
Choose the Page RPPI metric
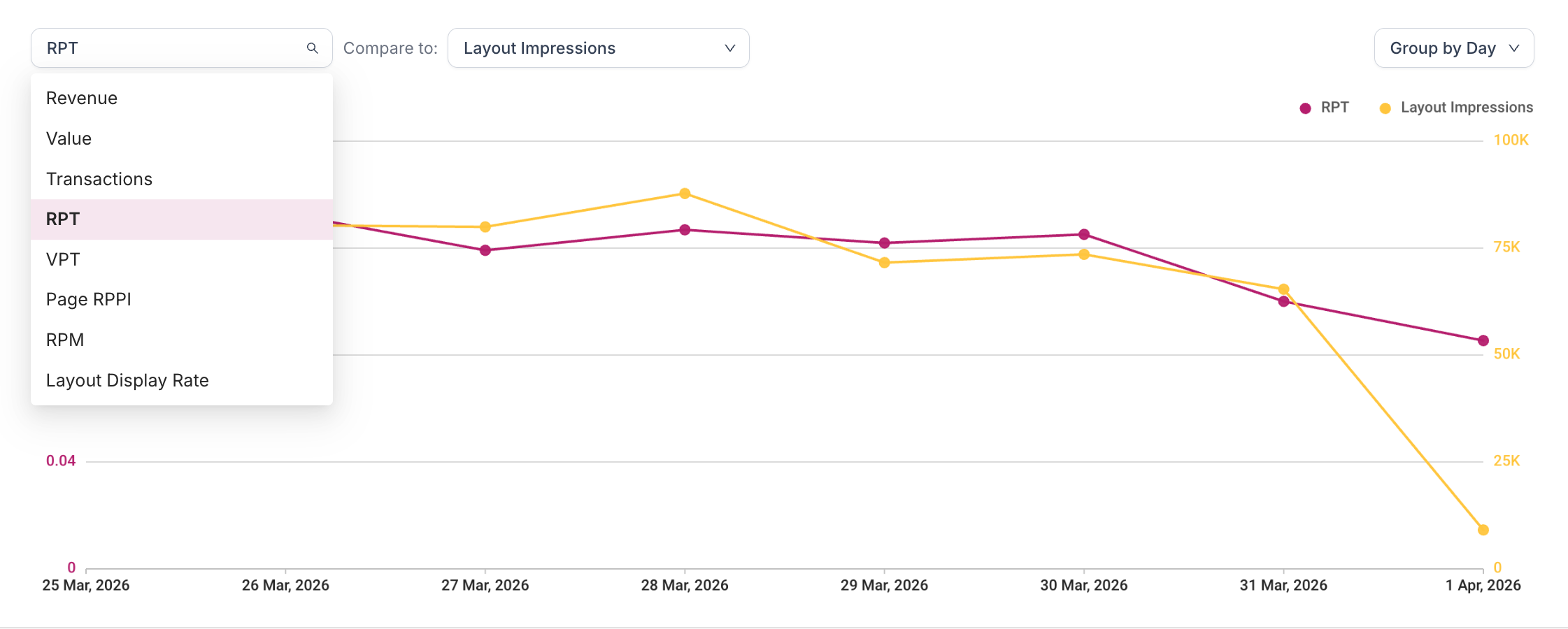[88, 299]
